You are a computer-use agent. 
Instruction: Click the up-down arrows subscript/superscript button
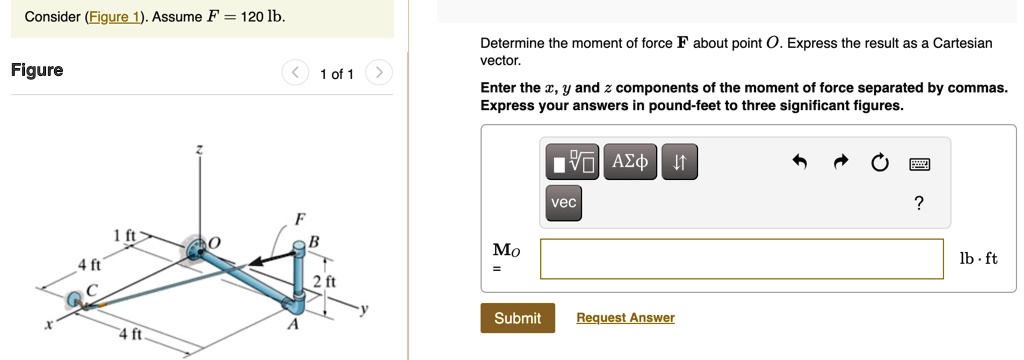680,161
